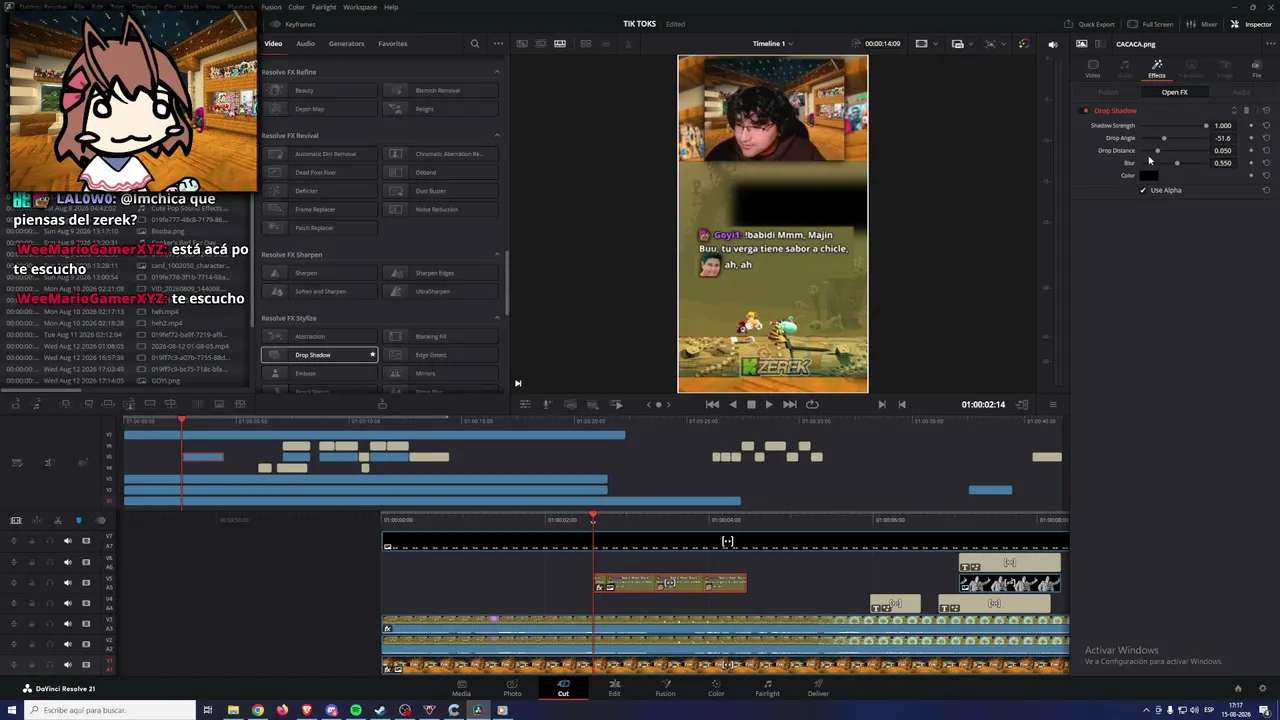
Task: Open the Workspace menu
Action: 360,7
